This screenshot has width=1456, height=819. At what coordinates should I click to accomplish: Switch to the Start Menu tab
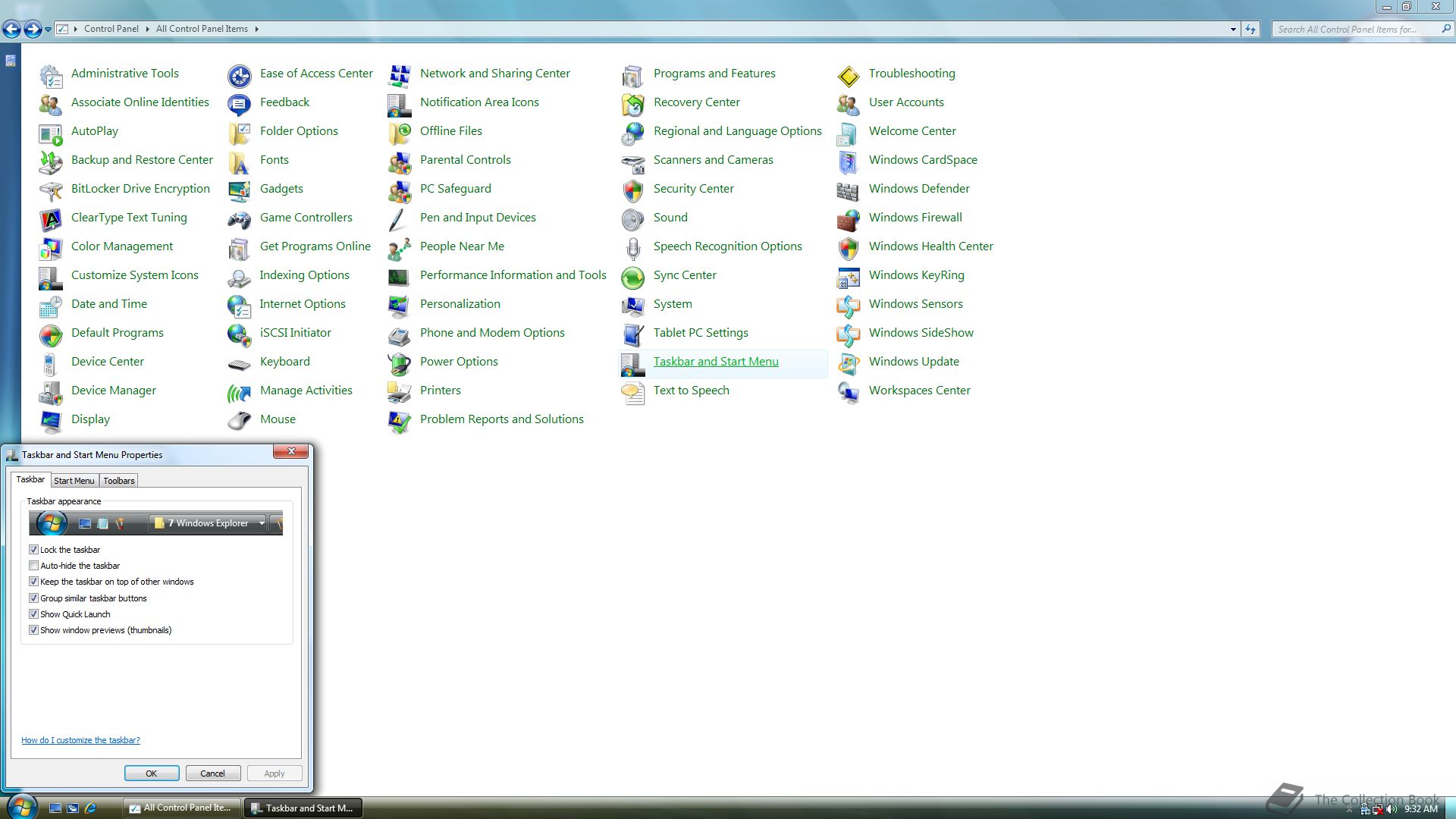(74, 481)
